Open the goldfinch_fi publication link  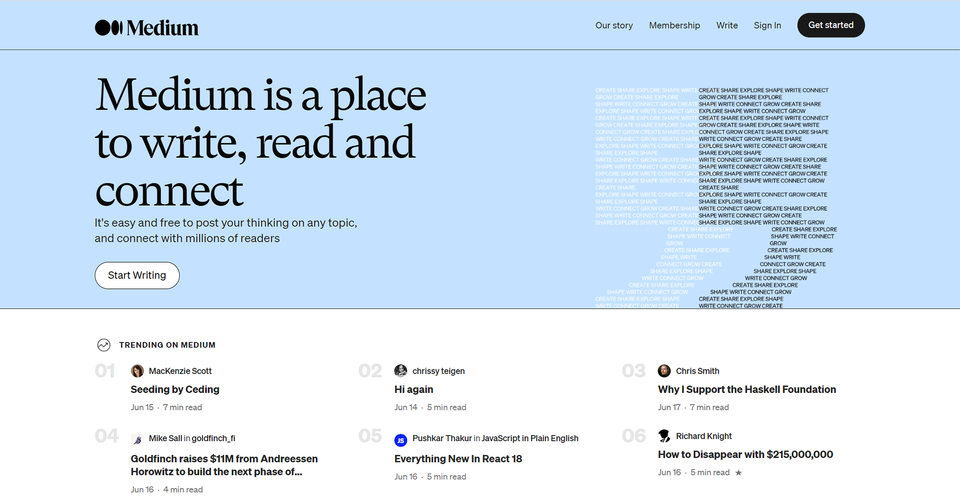pos(213,438)
